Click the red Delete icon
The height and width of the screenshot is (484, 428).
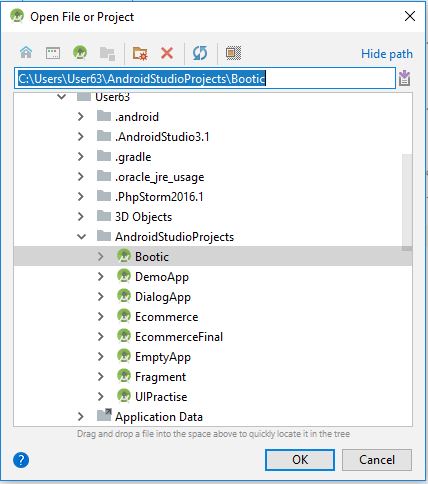167,53
